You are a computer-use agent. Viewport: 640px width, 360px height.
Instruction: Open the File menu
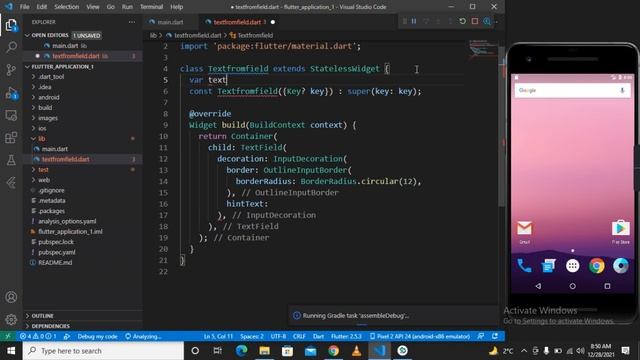click(x=25, y=7)
